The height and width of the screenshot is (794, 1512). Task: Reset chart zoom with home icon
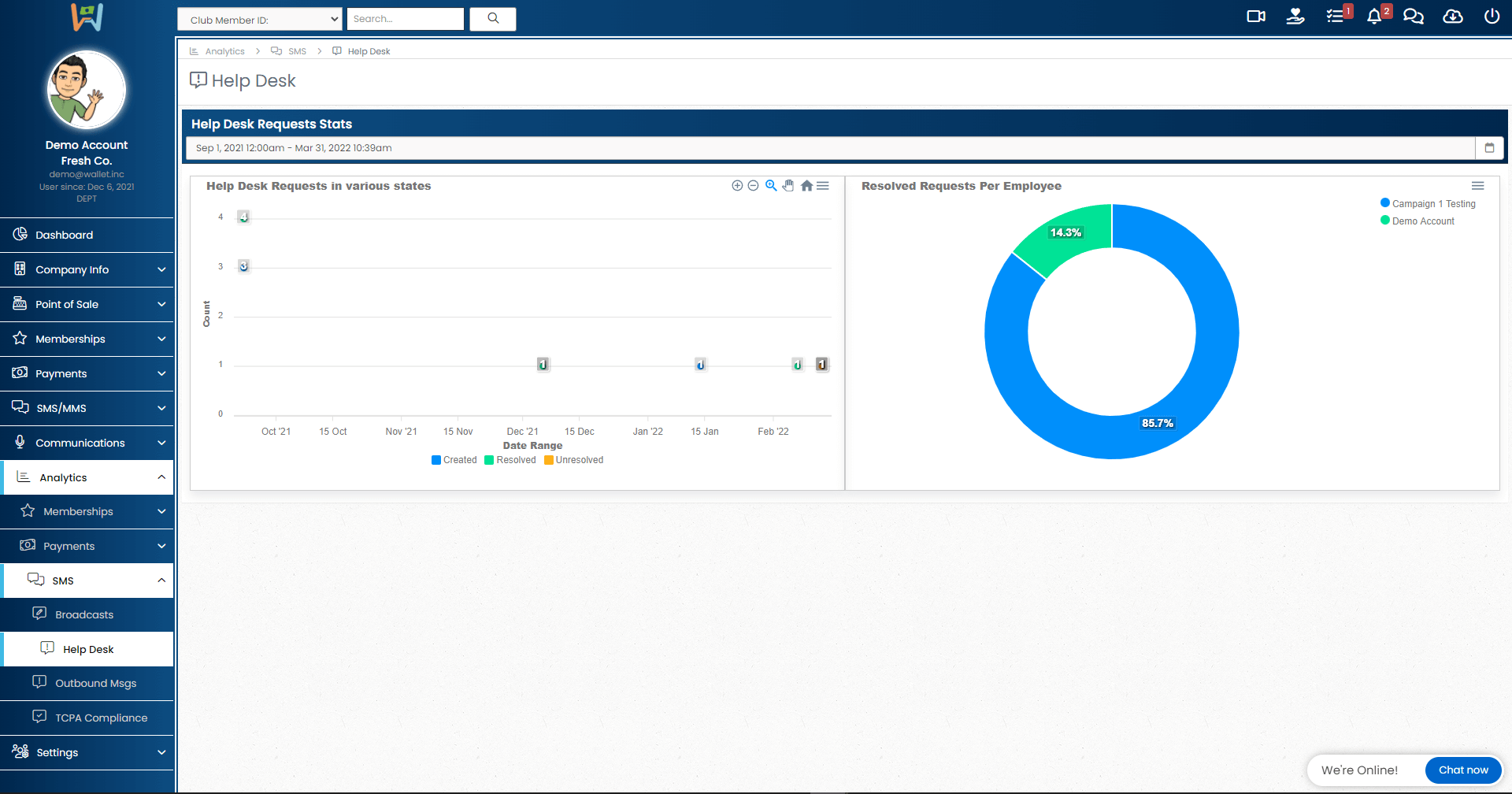coord(806,186)
